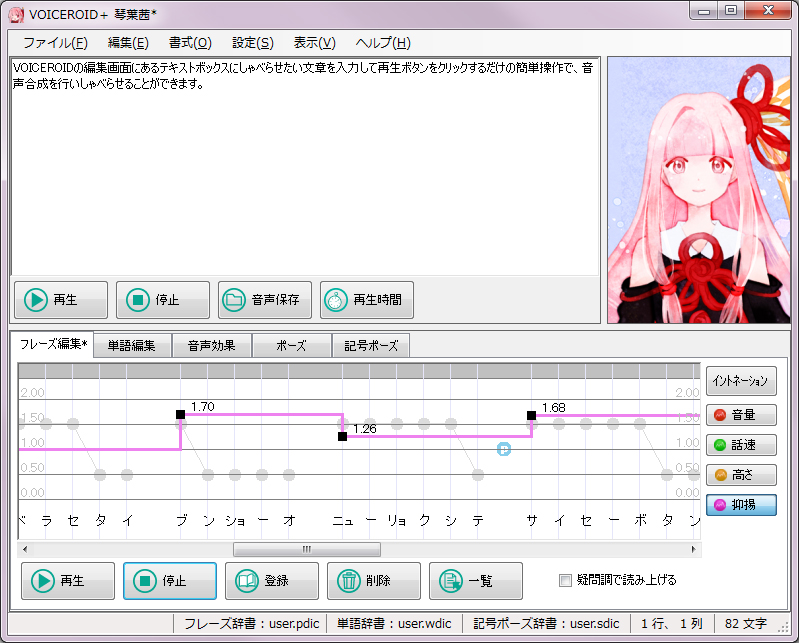Click the scrollbar right arrow
The width and height of the screenshot is (799, 643).
pos(694,549)
